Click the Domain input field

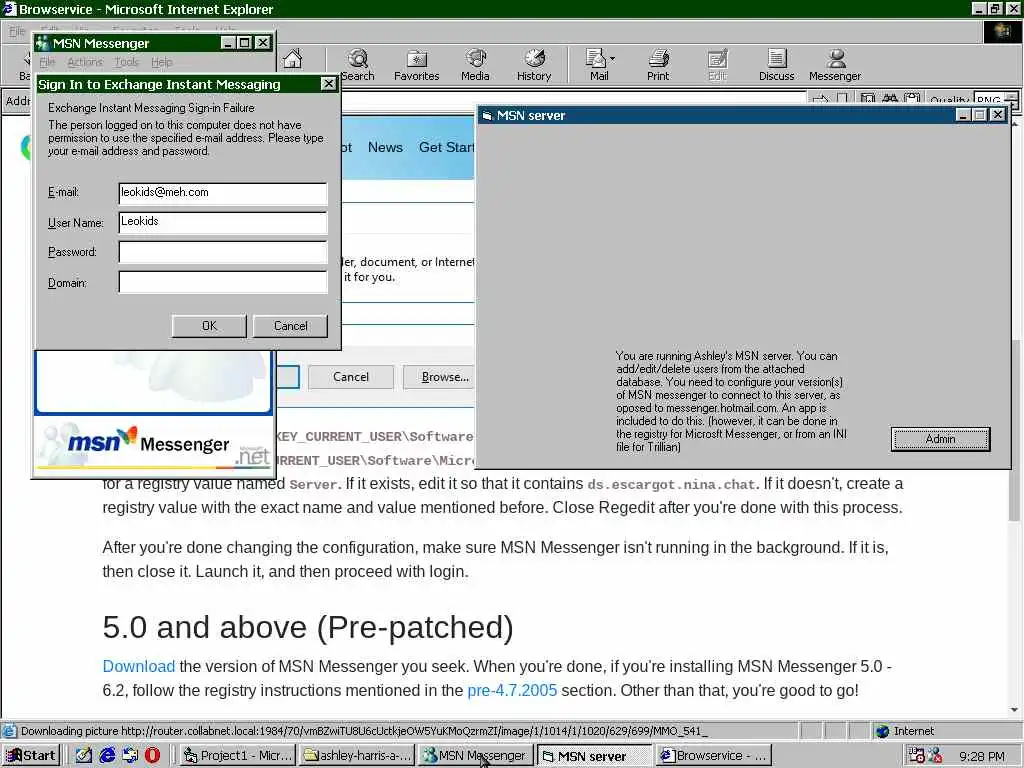(x=223, y=282)
